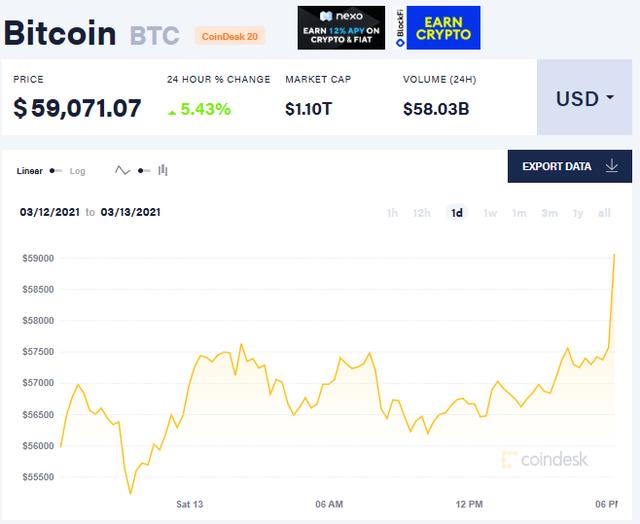This screenshot has width=640, height=524.
Task: Select the 1w time range
Action: coord(490,213)
